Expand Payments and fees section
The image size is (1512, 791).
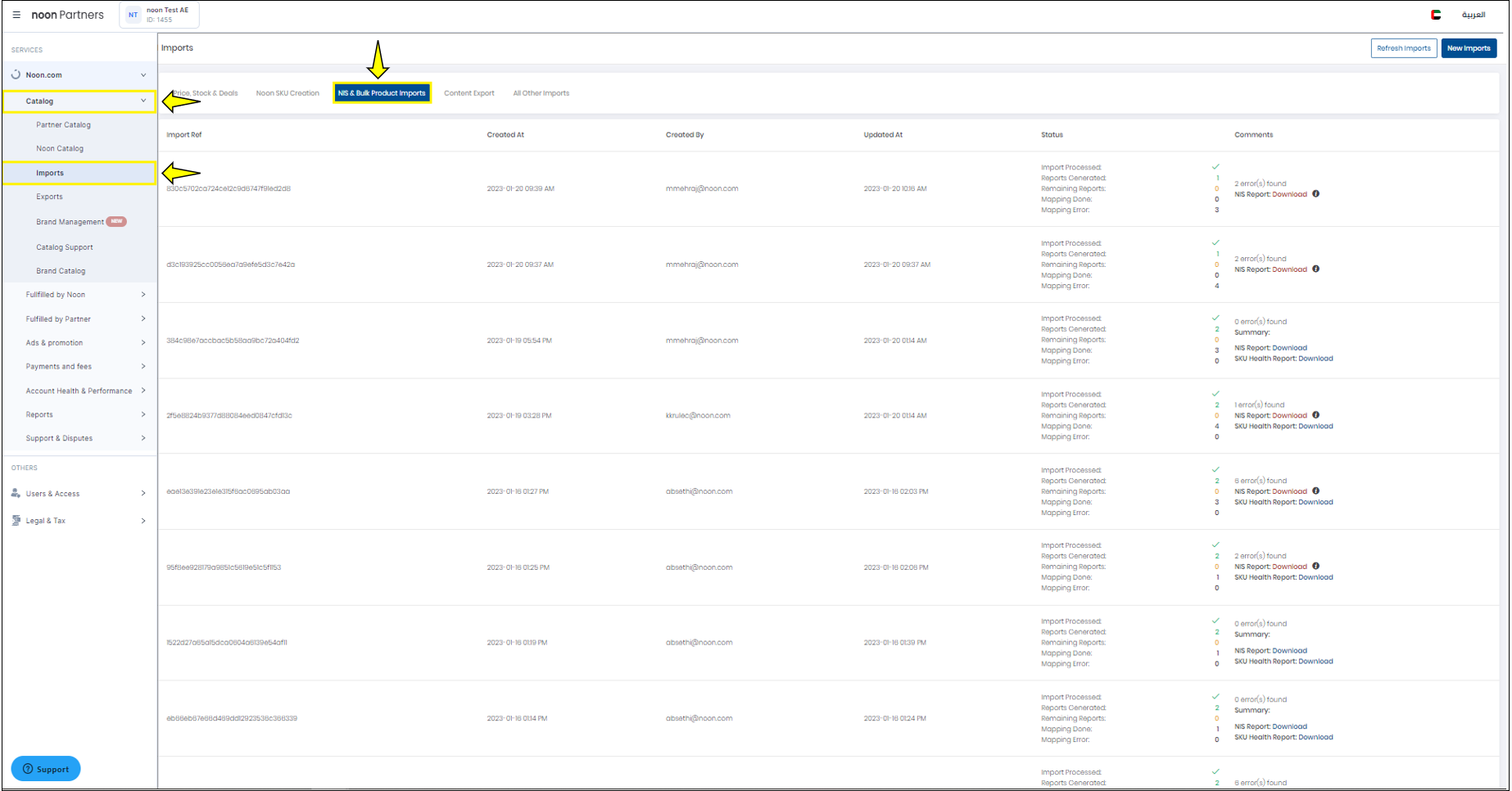point(143,367)
